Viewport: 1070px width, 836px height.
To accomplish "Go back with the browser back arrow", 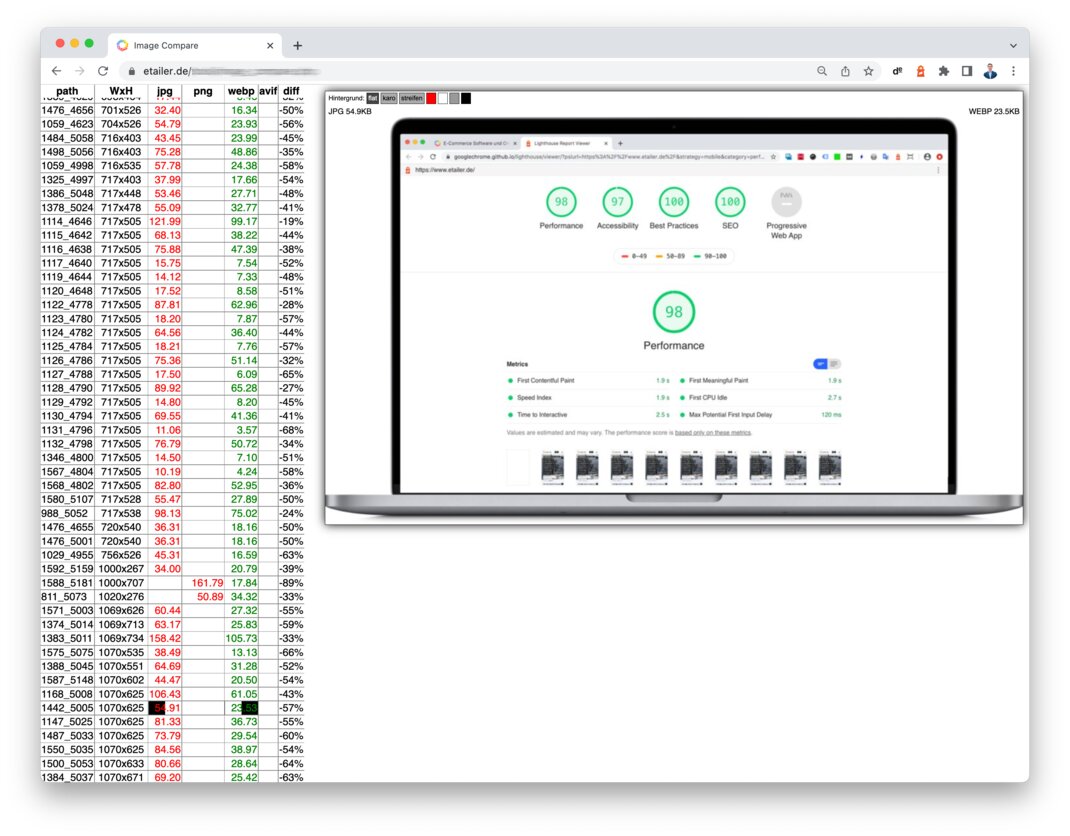I will pos(56,71).
